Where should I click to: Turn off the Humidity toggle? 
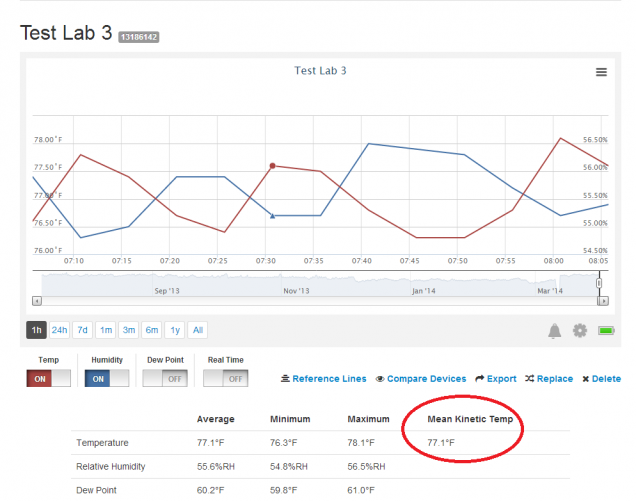[x=107, y=378]
